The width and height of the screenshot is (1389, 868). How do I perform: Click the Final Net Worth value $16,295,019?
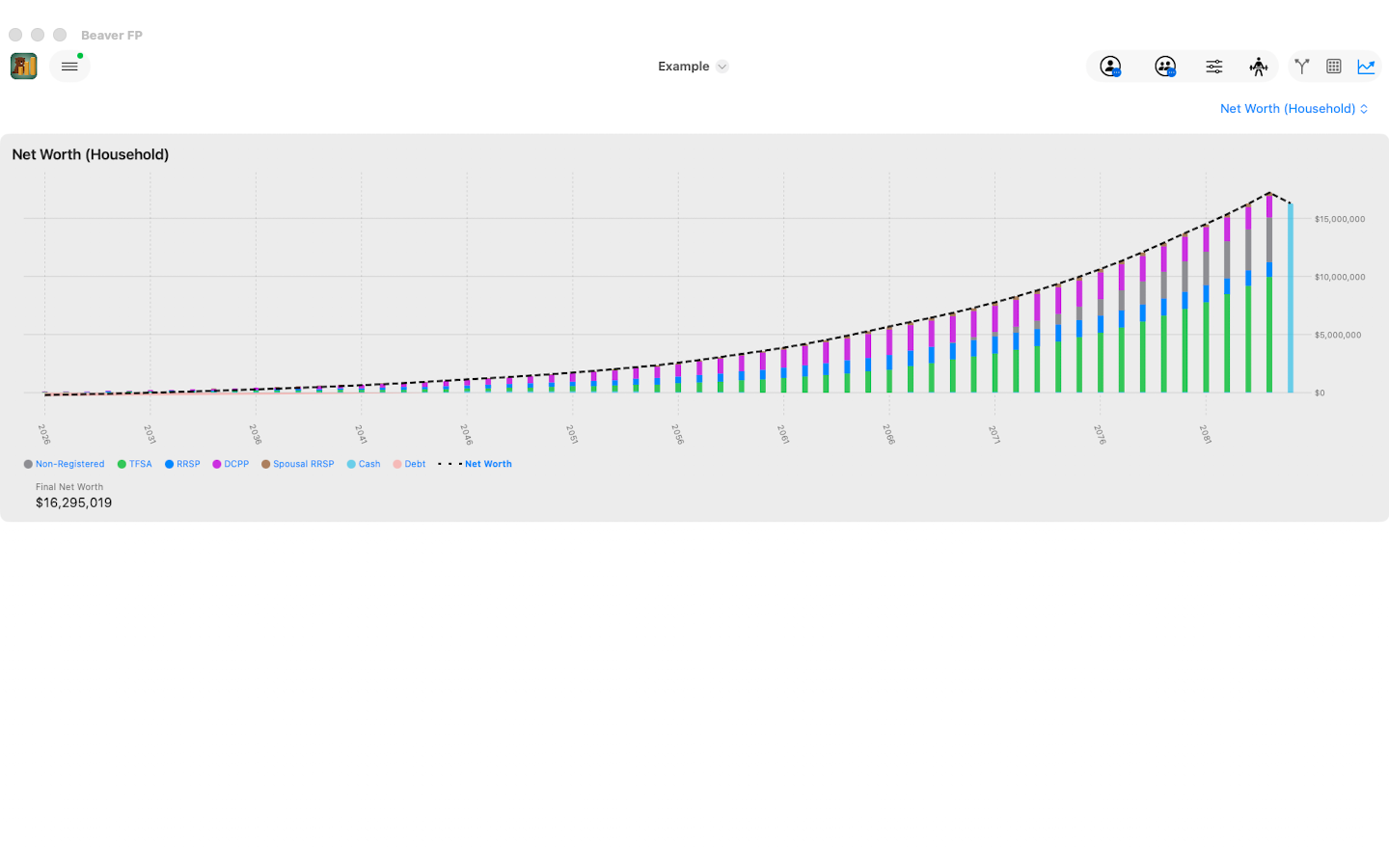[73, 502]
